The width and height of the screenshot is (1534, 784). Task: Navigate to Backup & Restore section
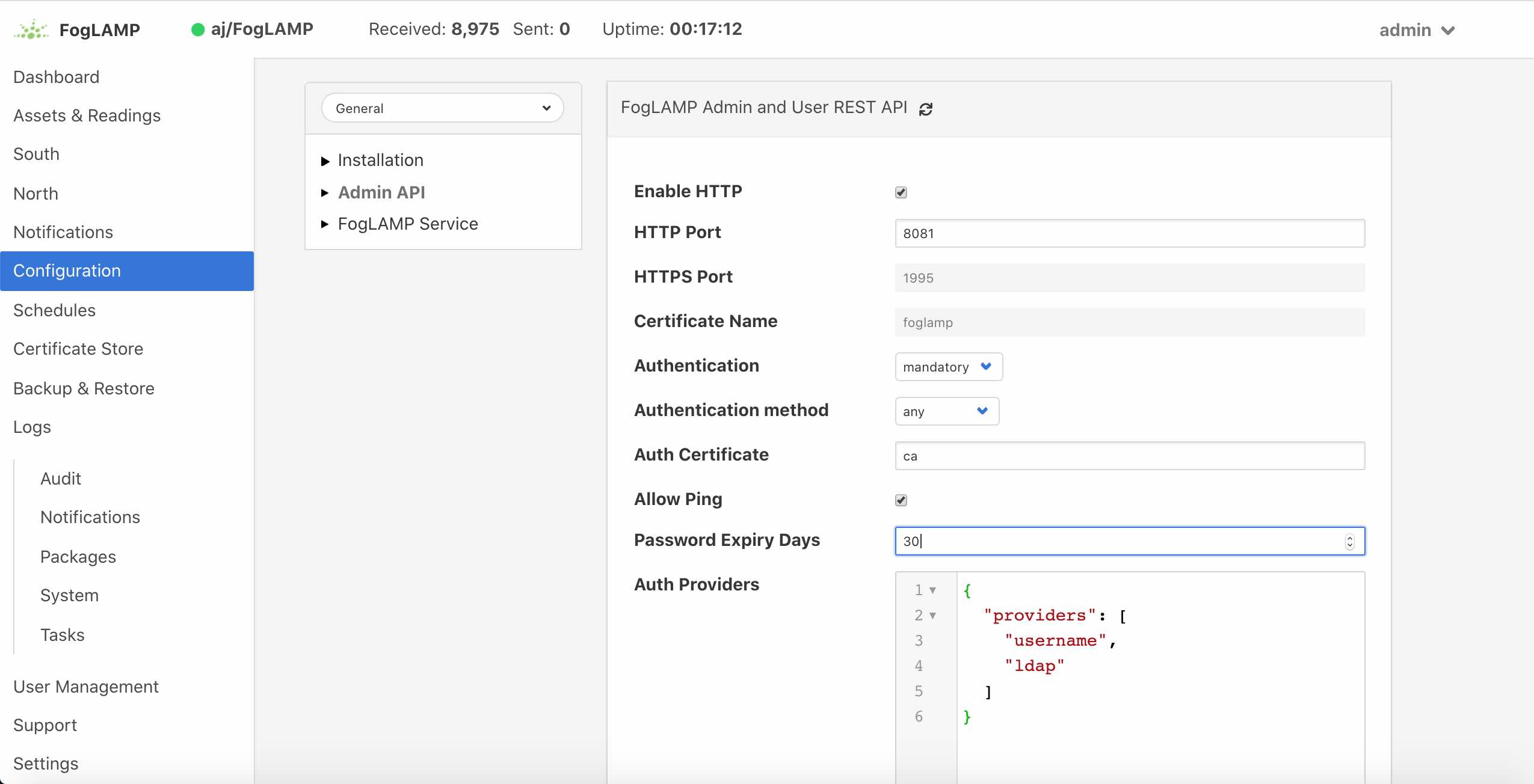click(85, 388)
